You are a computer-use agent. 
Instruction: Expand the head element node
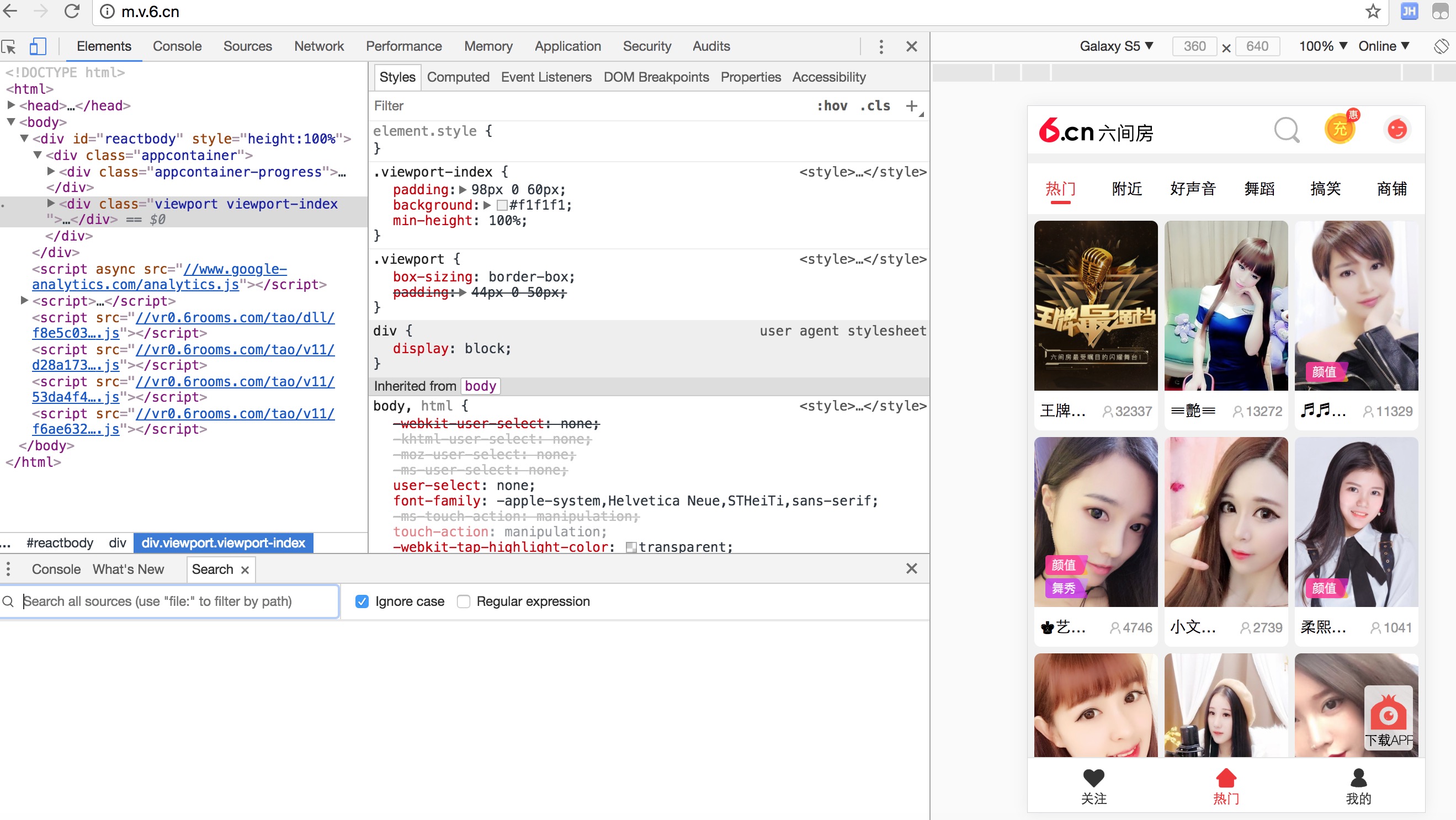[x=11, y=105]
